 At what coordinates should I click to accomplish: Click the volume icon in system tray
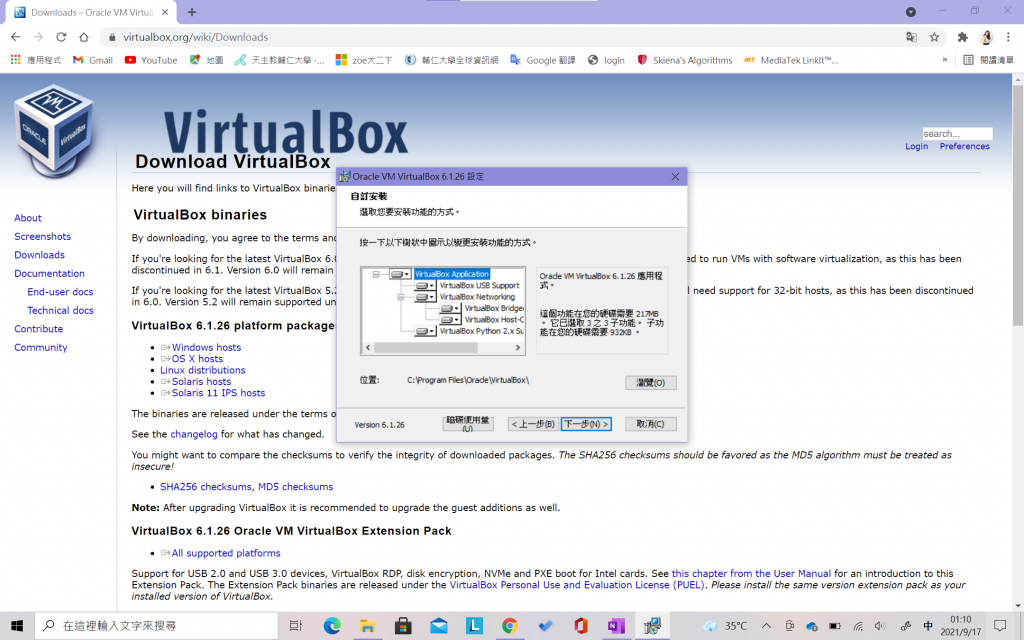pos(880,626)
